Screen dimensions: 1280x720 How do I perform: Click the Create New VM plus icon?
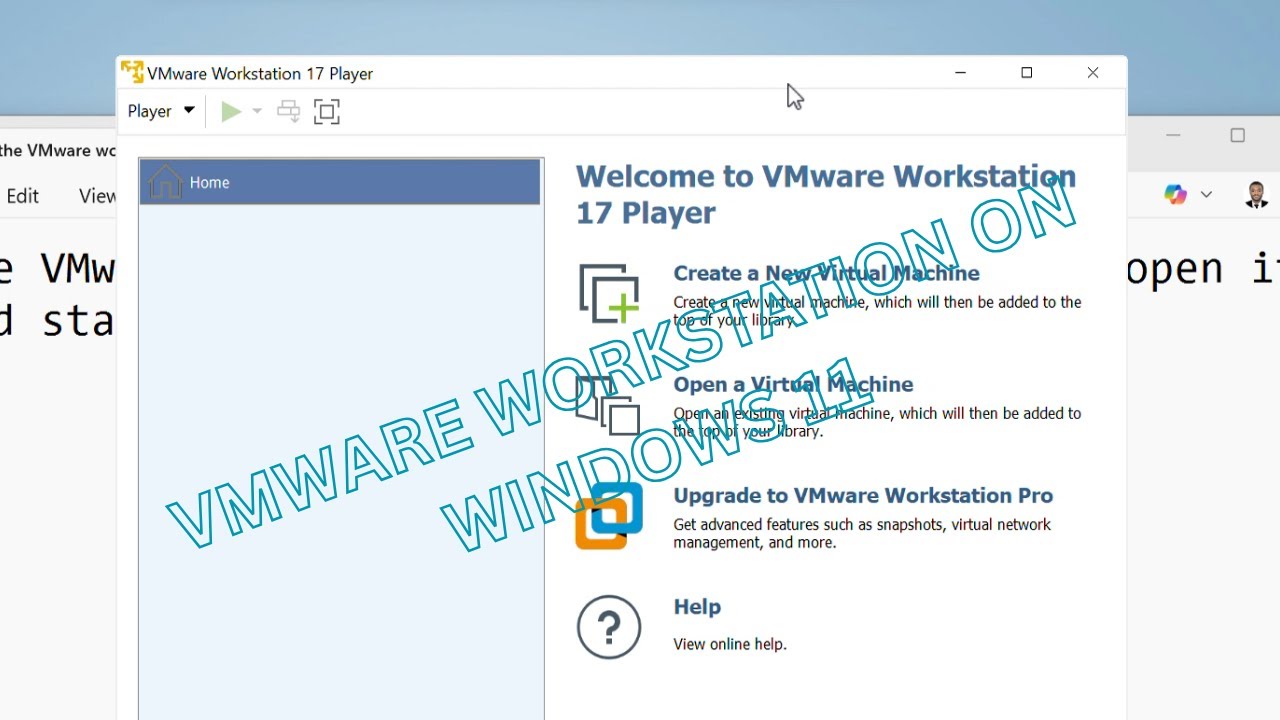609,294
